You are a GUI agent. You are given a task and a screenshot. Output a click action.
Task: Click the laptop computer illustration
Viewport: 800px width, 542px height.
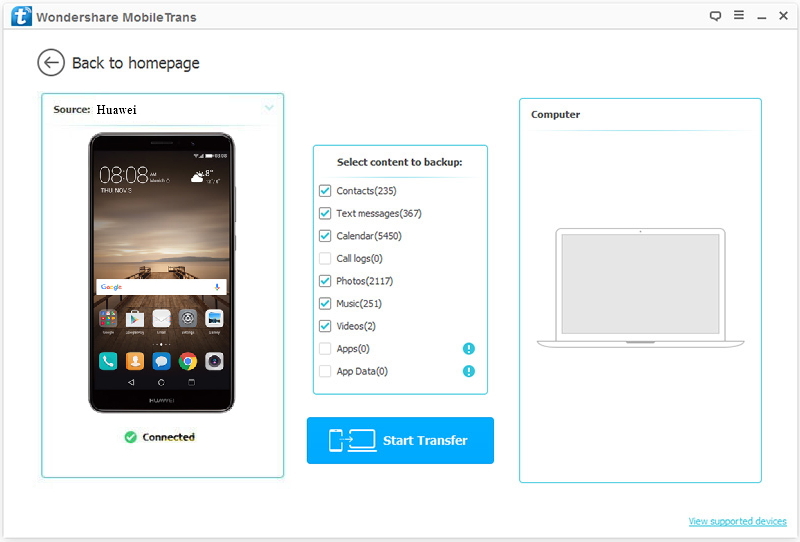[640, 288]
